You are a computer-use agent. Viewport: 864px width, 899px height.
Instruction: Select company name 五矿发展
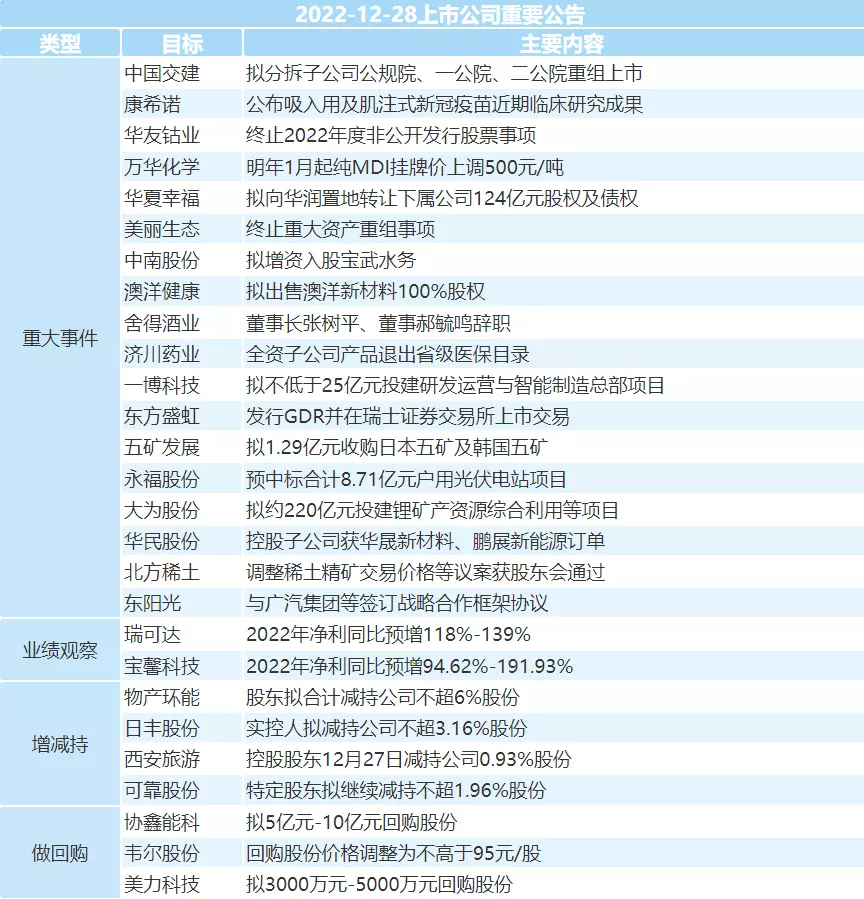(x=162, y=447)
